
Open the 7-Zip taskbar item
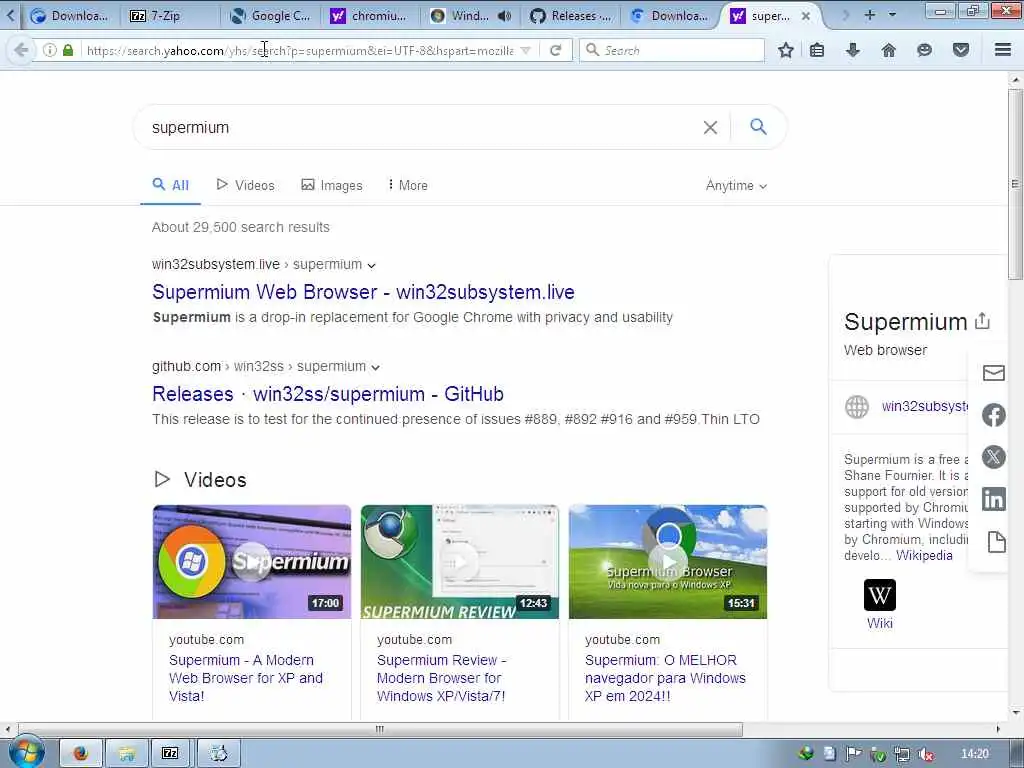(x=170, y=753)
